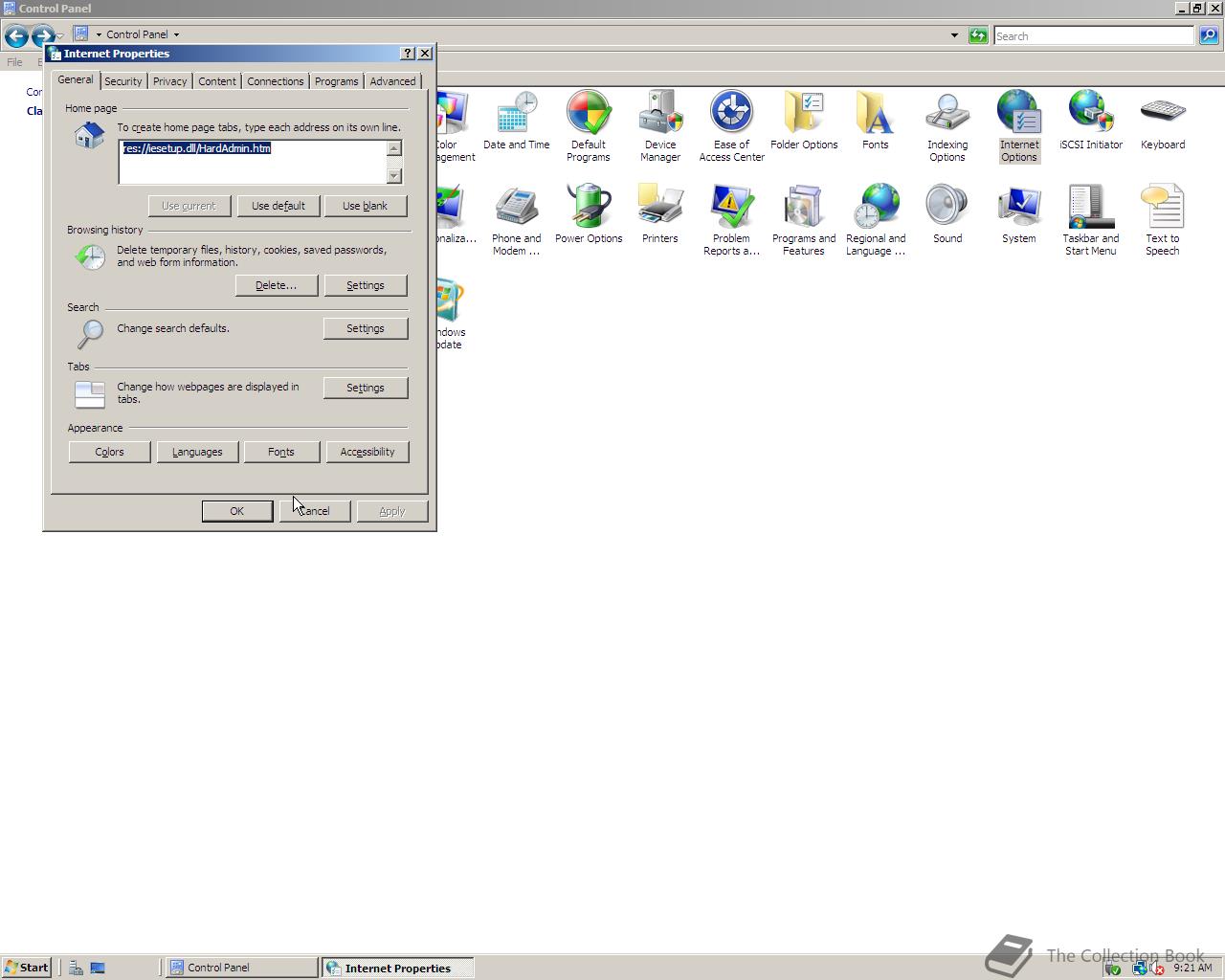1225x980 pixels.
Task: Select the Internet Options icon
Action: pyautogui.click(x=1019, y=126)
